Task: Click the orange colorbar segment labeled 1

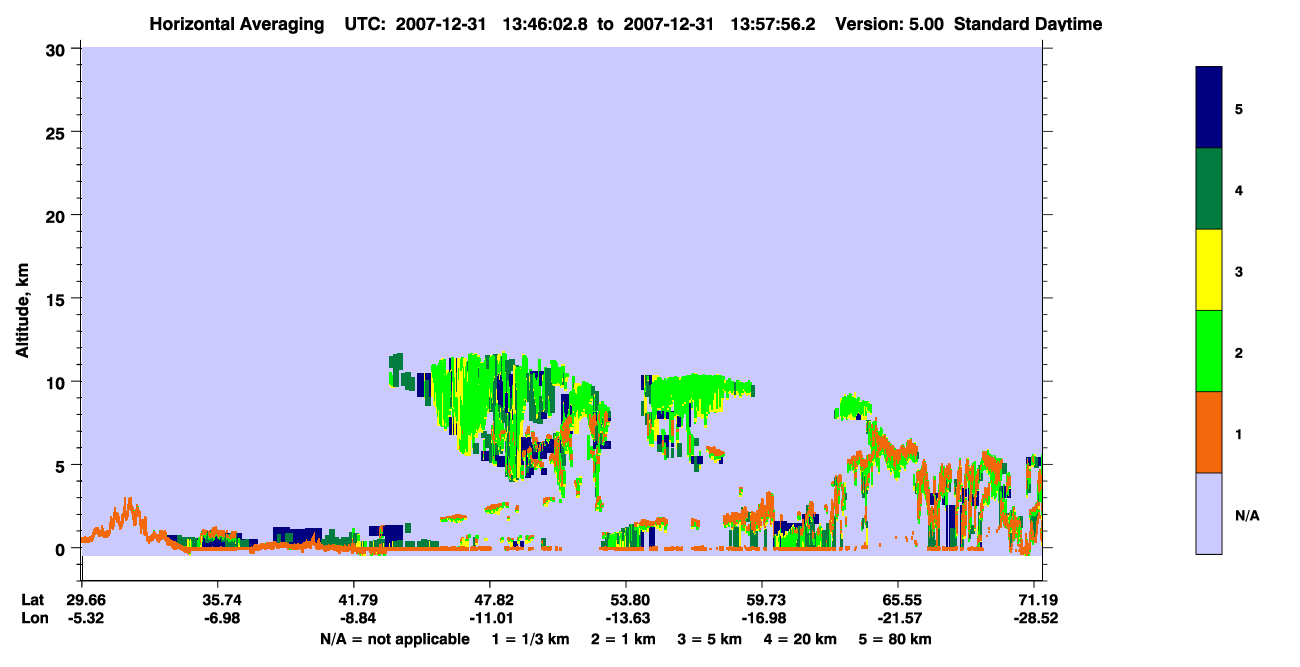Action: [x=1209, y=432]
